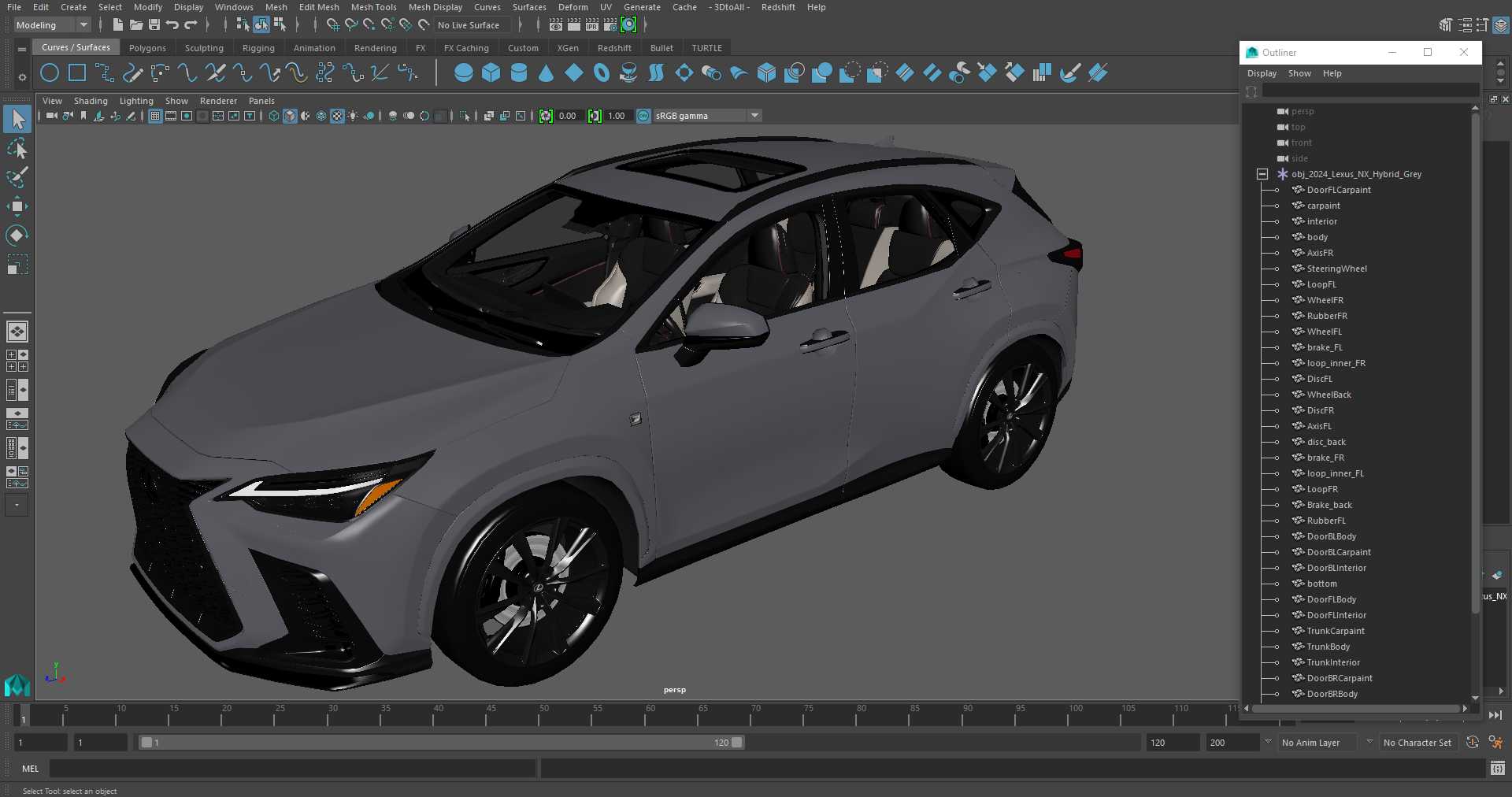Open the Outliner Display menu

[x=1262, y=73]
